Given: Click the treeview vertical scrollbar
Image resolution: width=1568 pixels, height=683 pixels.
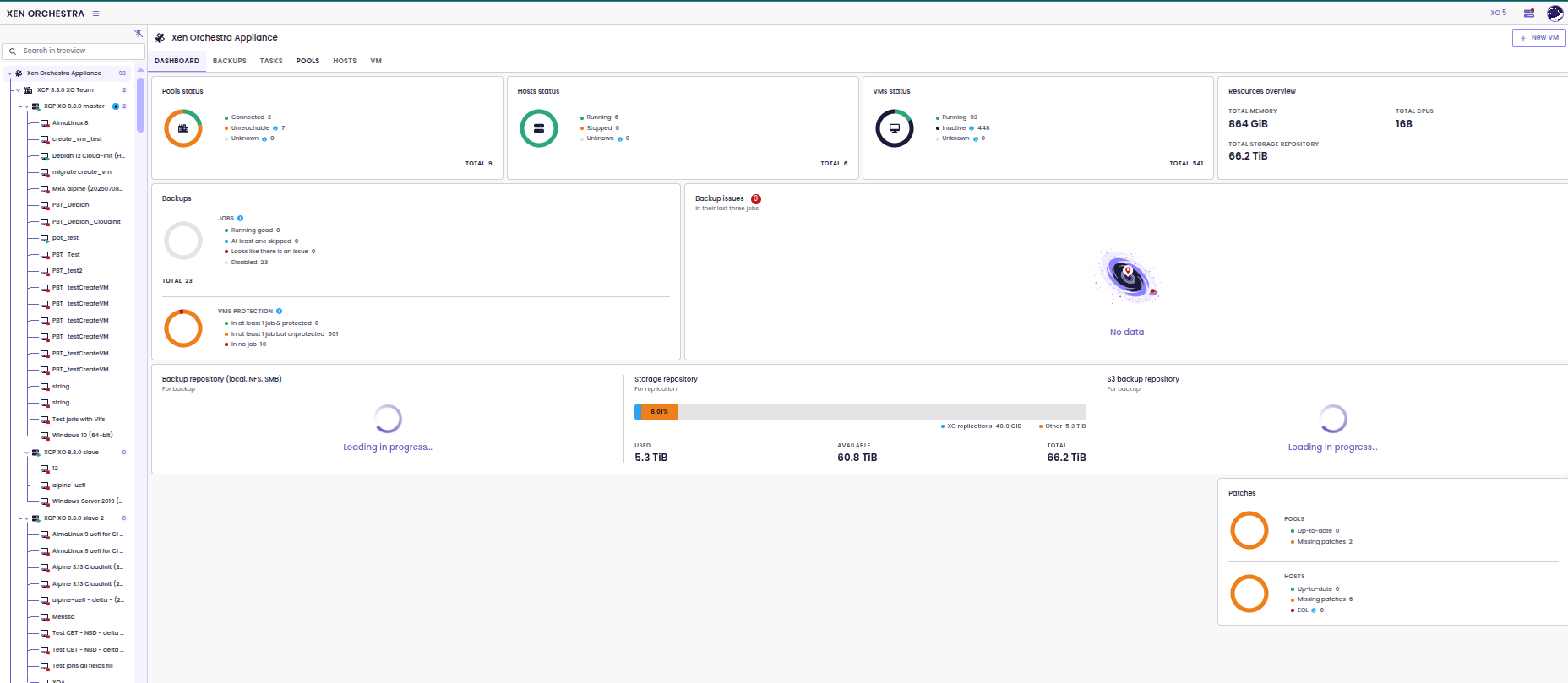Looking at the screenshot, I should point(140,105).
